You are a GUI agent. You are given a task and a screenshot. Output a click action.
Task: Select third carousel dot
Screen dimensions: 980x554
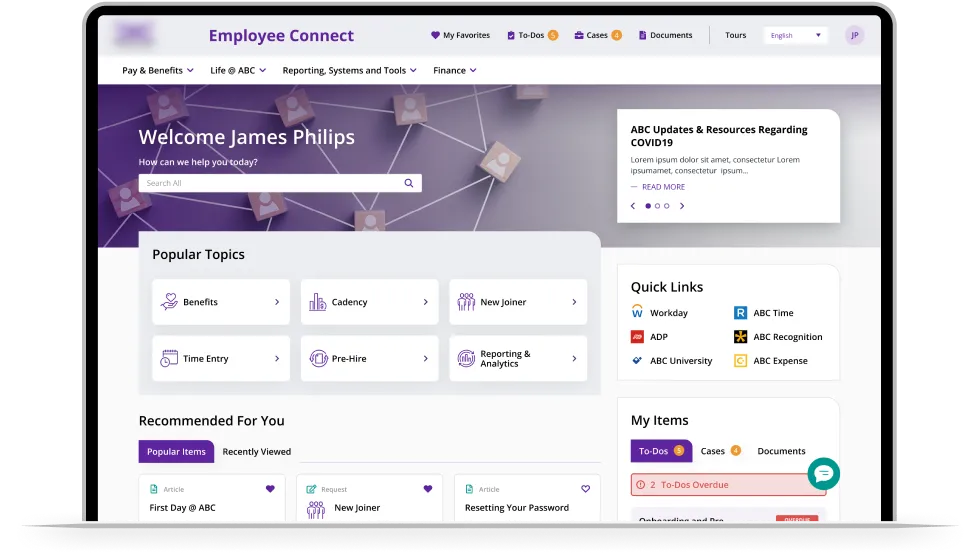pyautogui.click(x=667, y=206)
